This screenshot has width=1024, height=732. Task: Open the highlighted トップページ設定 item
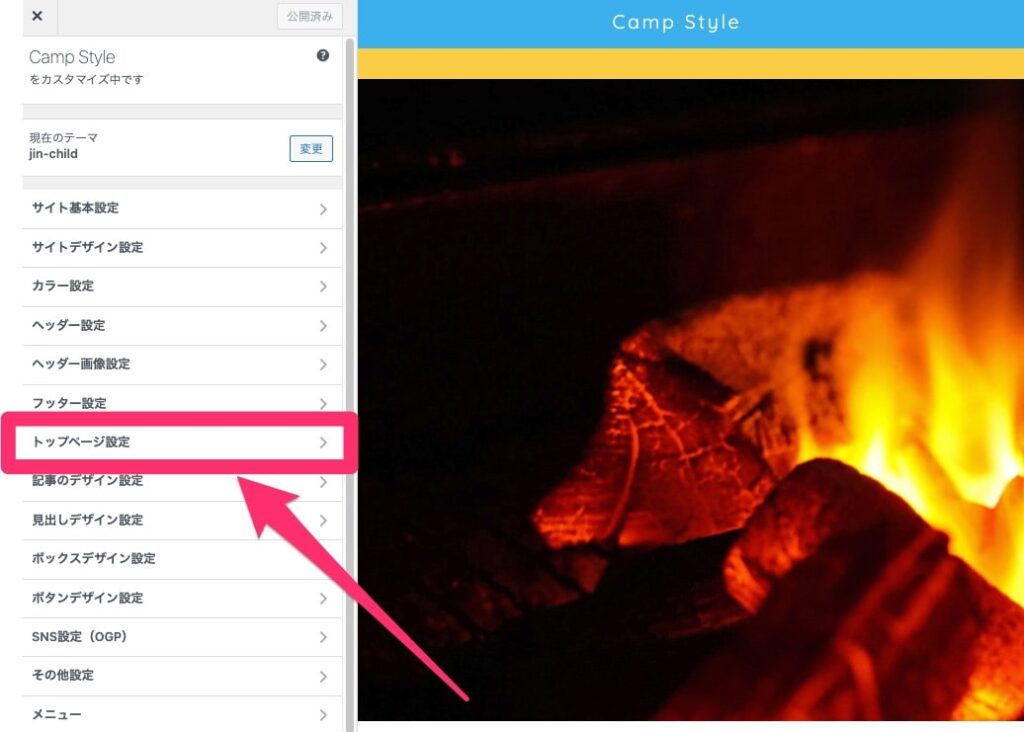tap(180, 442)
